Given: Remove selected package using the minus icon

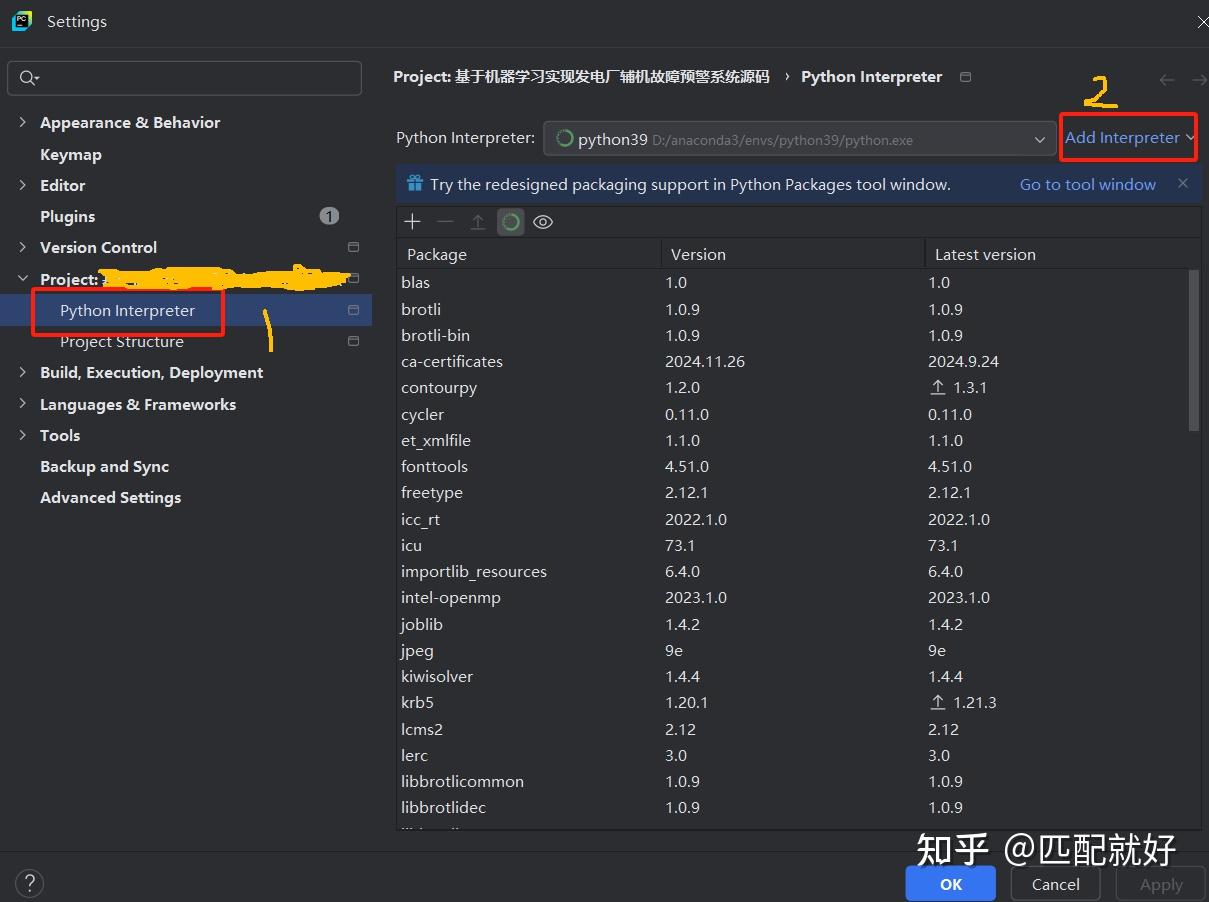Looking at the screenshot, I should point(445,221).
